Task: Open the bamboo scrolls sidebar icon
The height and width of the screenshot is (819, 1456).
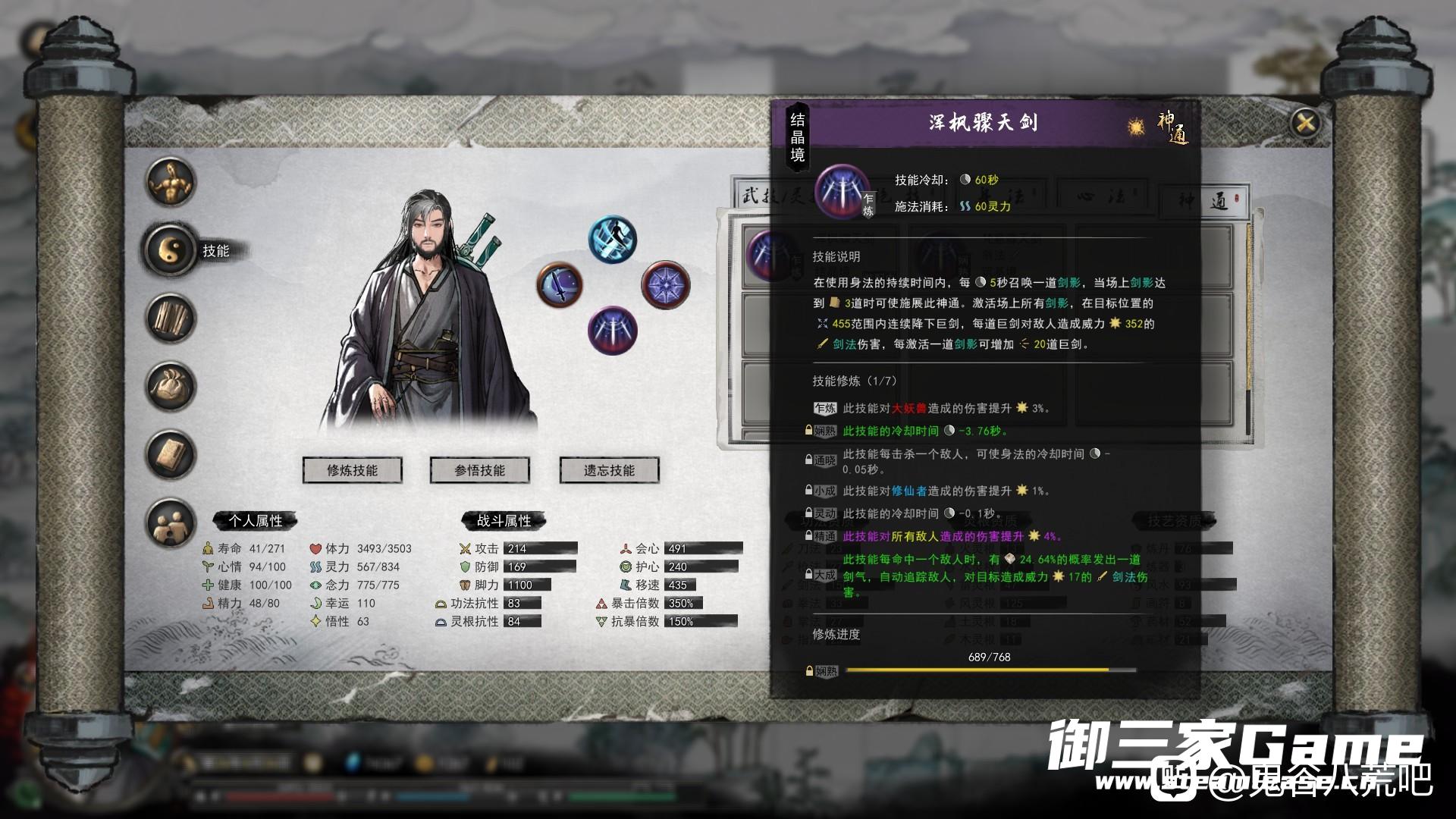Action: pos(171,318)
